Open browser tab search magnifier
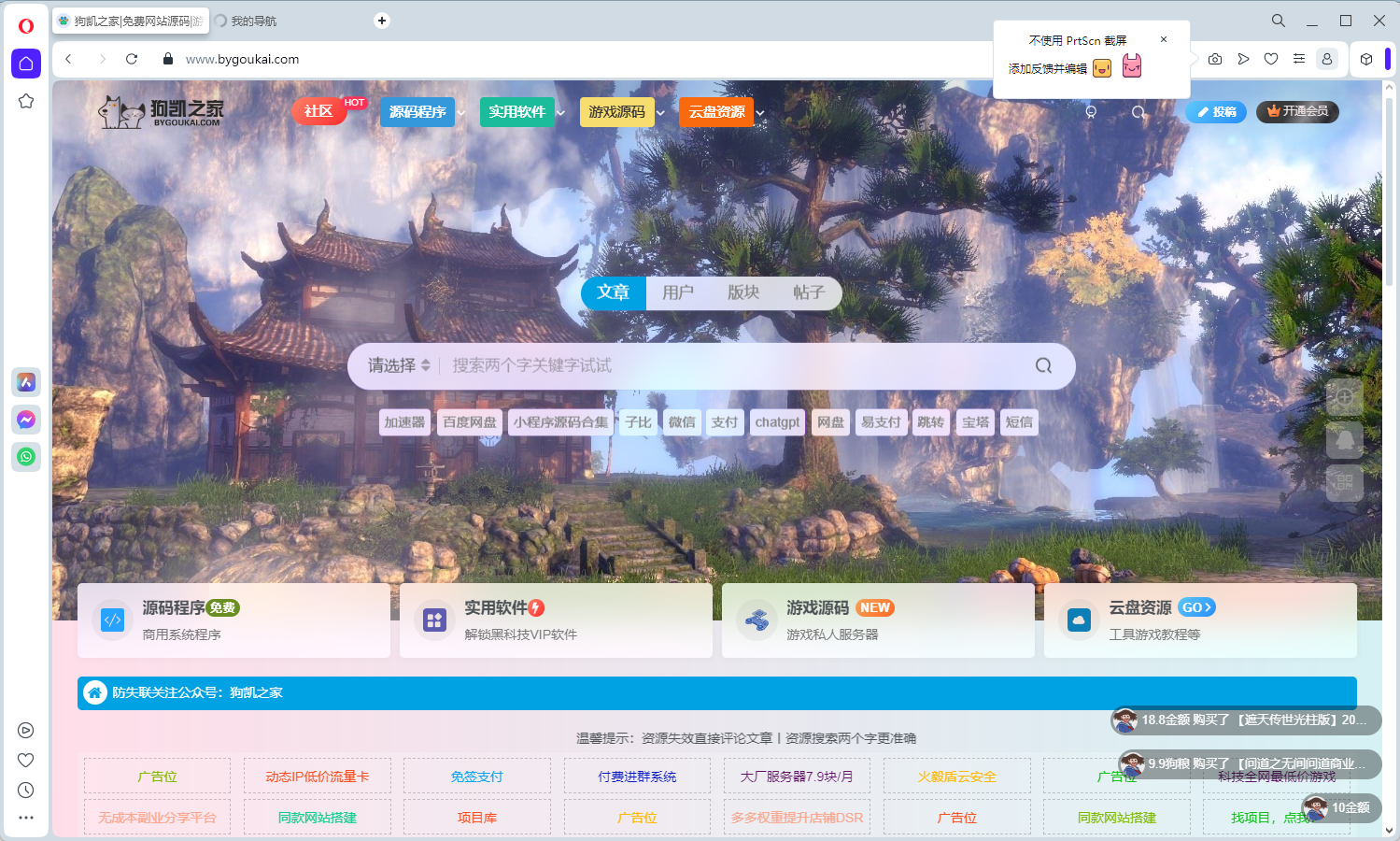Screen dimensions: 1400x841 click(1279, 21)
